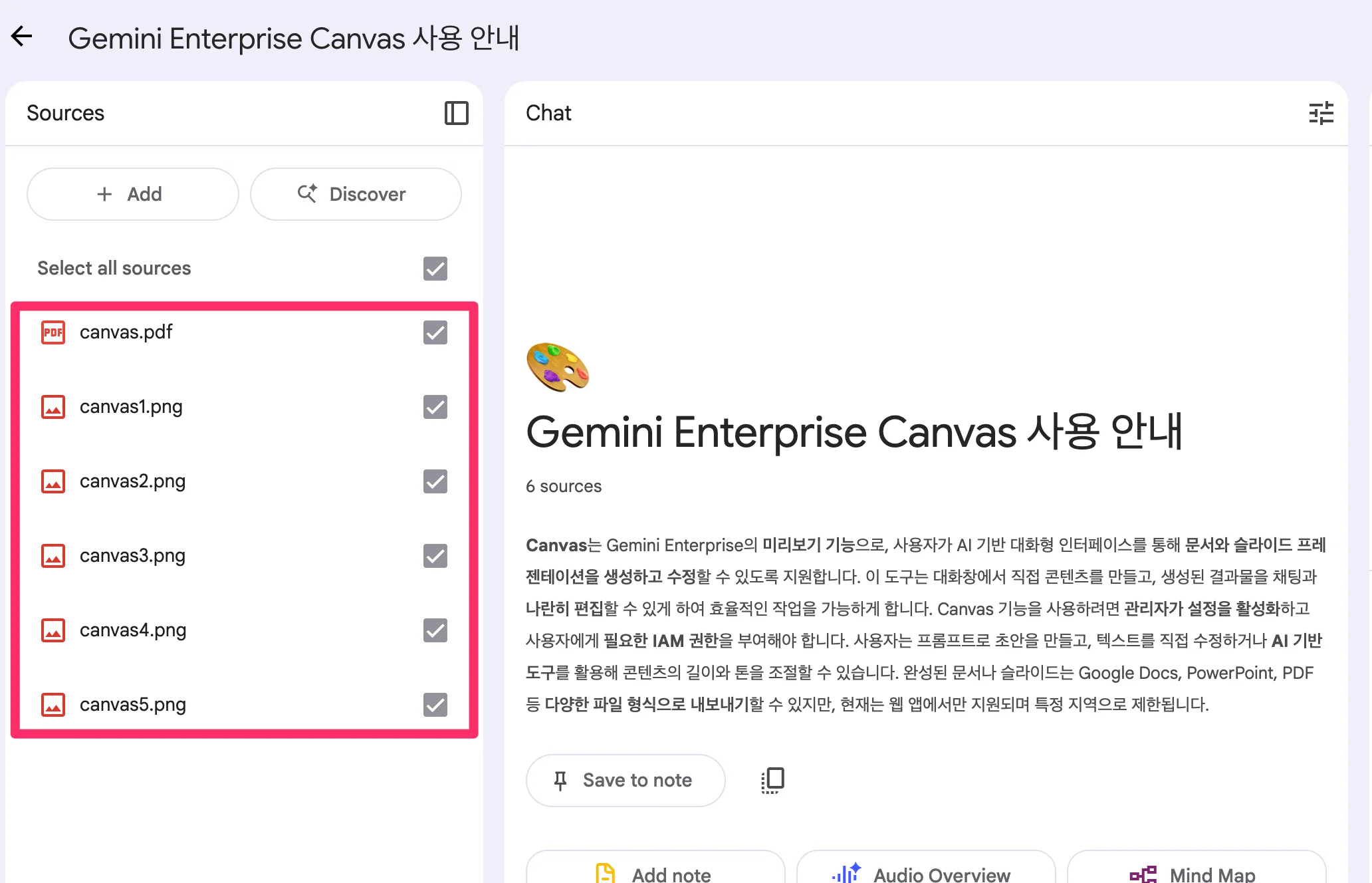Uncheck the canvas5.png source checkbox
1372x883 pixels.
click(435, 705)
